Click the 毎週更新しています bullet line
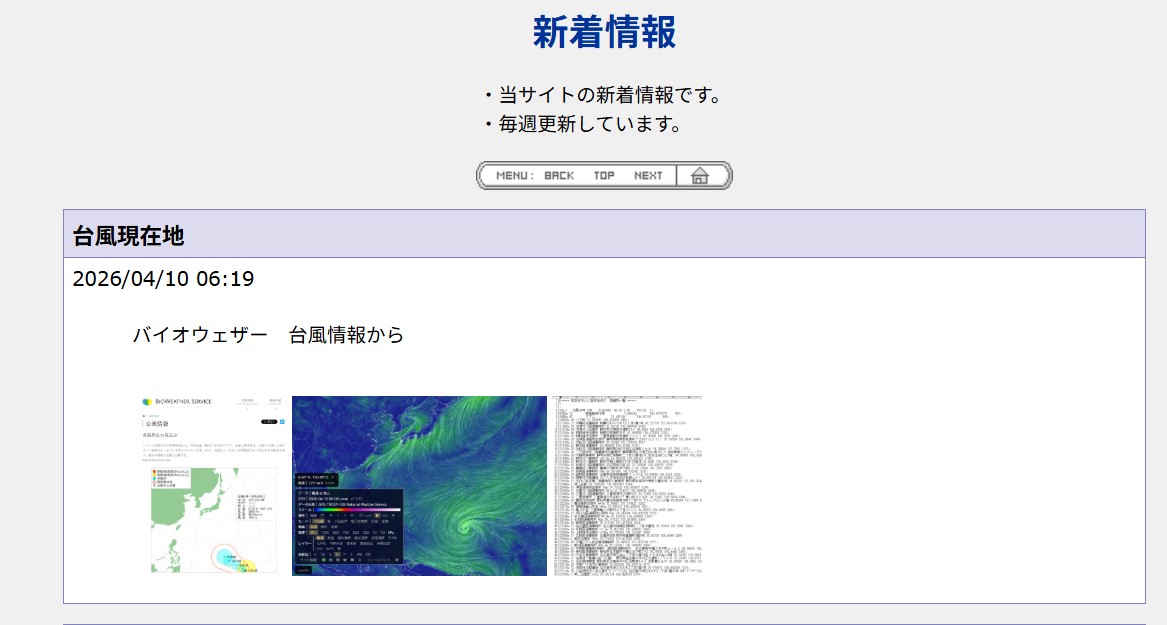 [x=582, y=124]
